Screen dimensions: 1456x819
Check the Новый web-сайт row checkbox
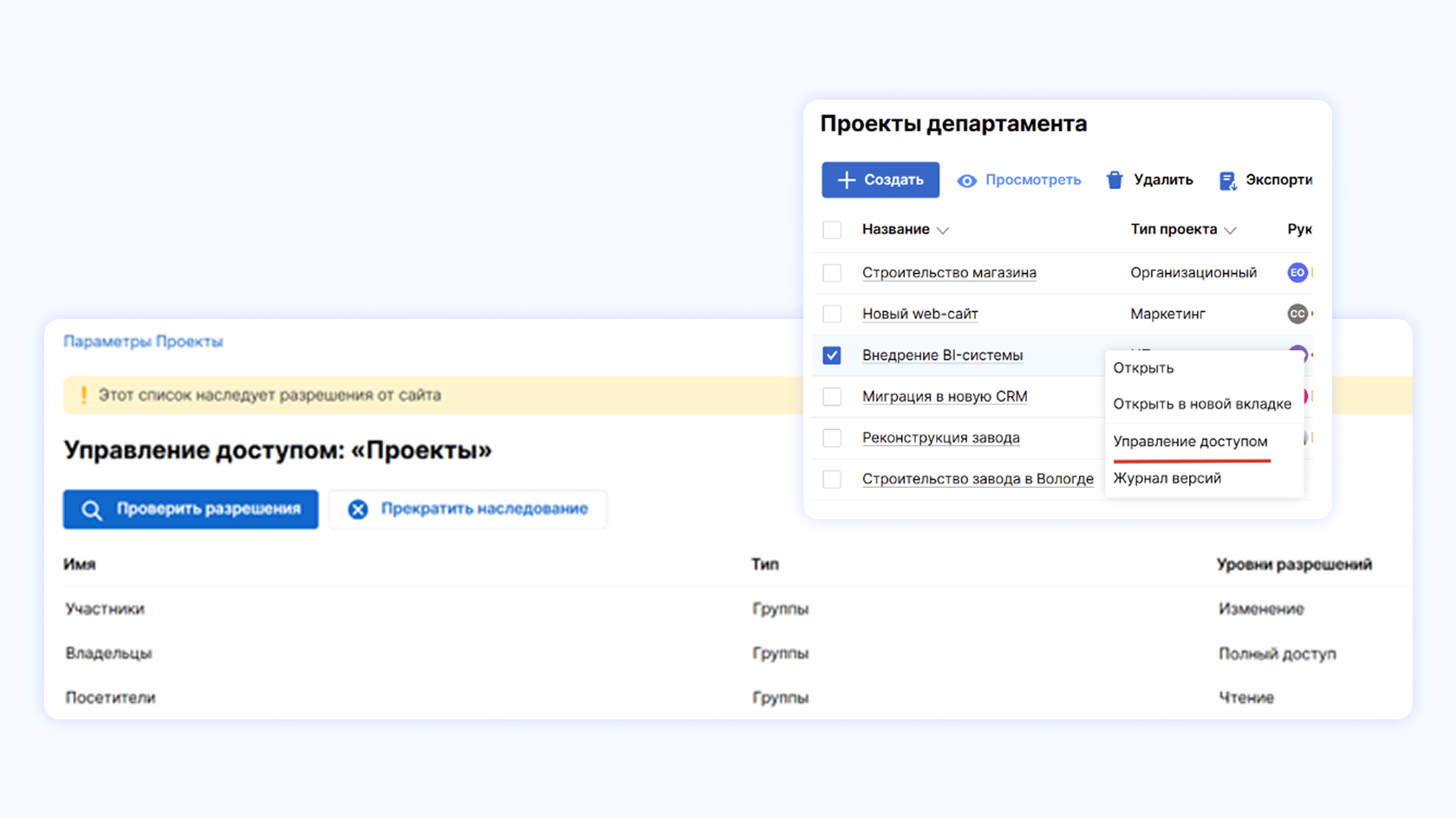[832, 314]
